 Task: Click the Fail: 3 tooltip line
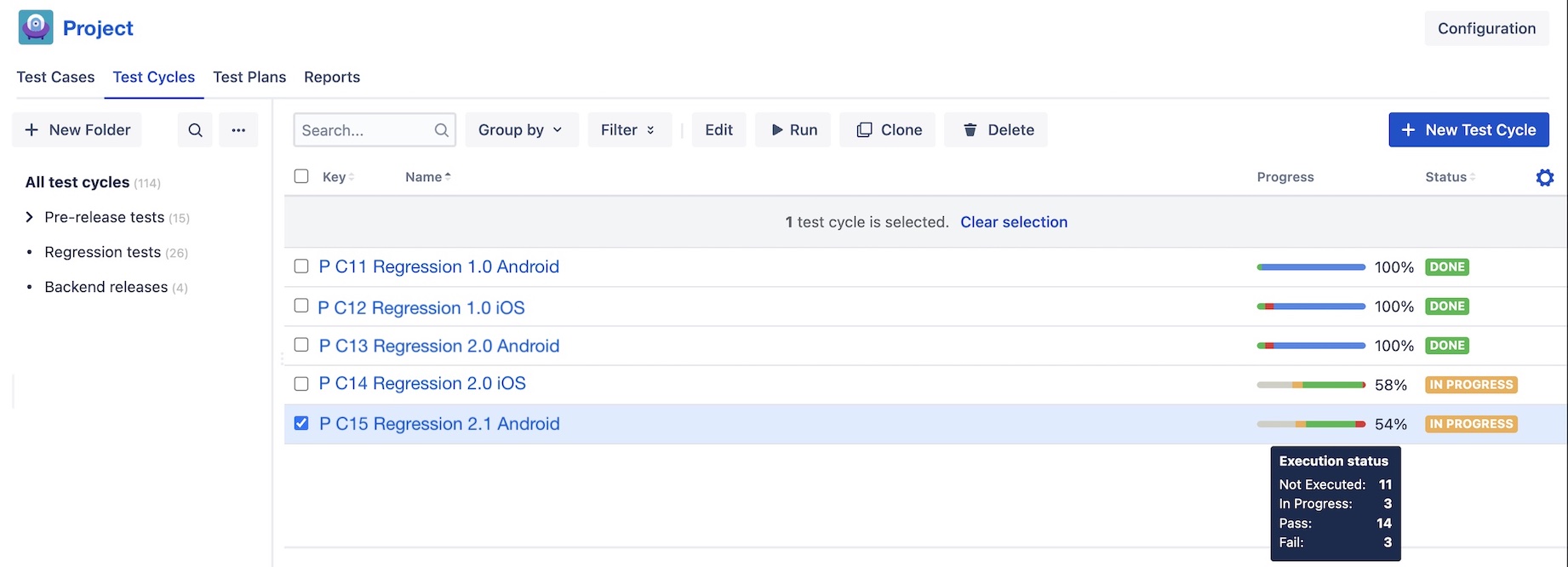pyautogui.click(x=1335, y=542)
